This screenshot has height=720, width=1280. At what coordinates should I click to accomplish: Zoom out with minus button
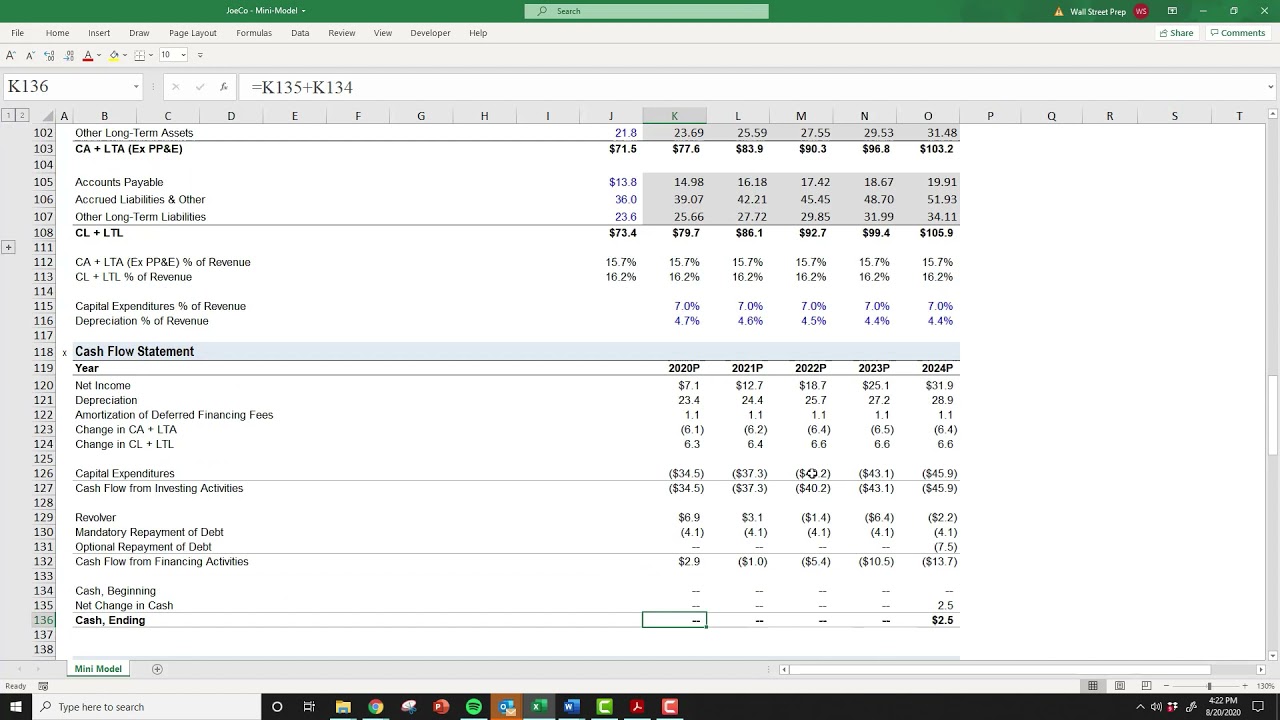click(1166, 686)
